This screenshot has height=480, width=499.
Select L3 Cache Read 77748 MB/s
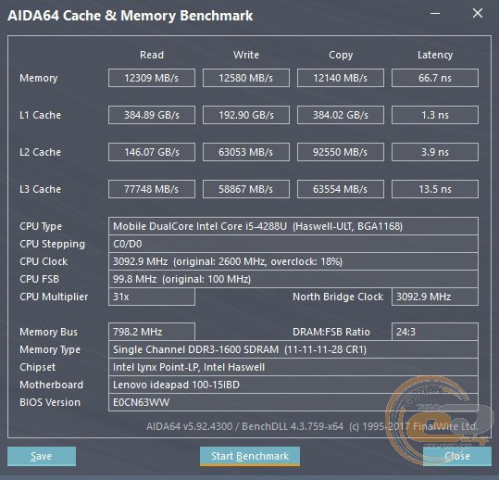click(x=152, y=189)
